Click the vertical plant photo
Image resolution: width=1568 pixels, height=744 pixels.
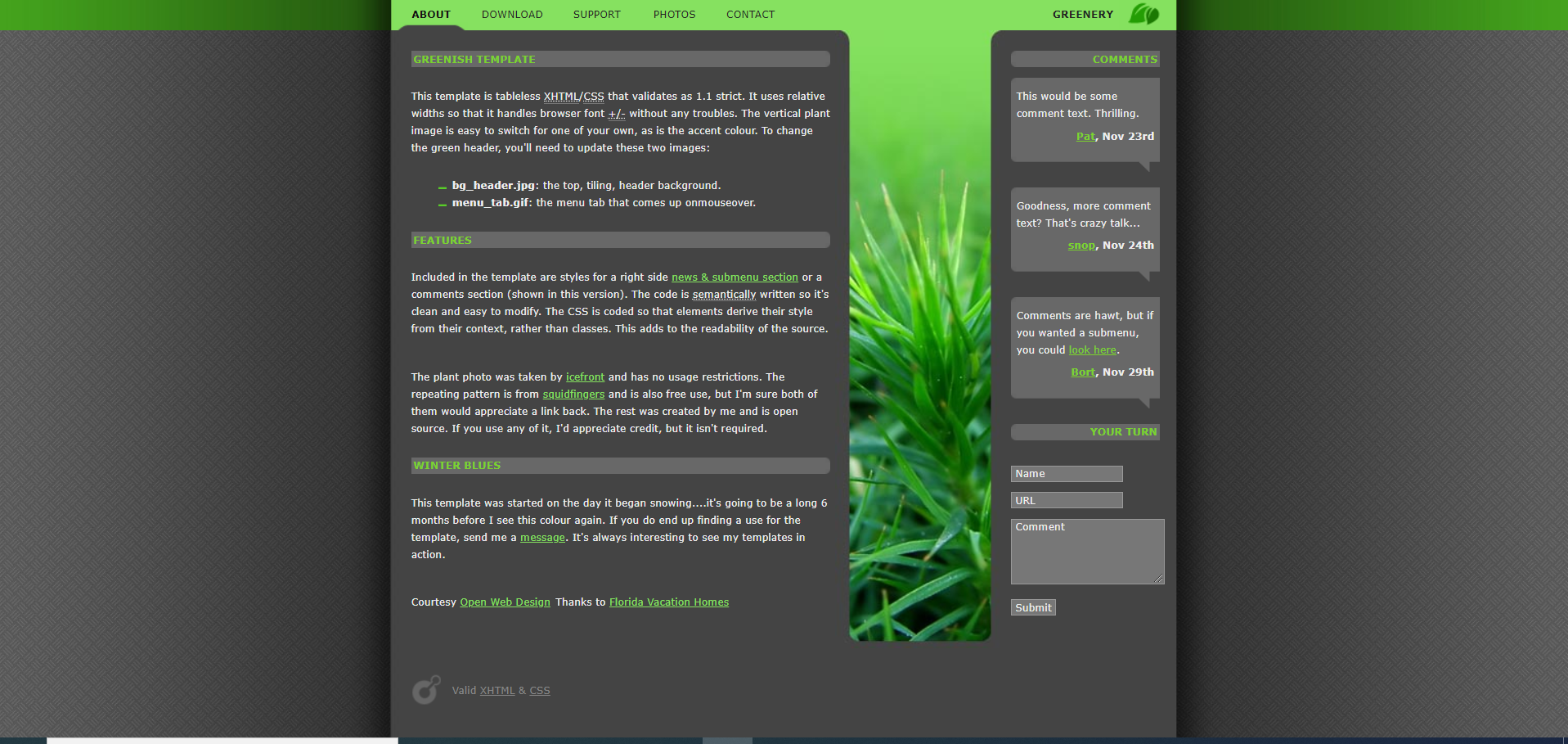(x=919, y=409)
